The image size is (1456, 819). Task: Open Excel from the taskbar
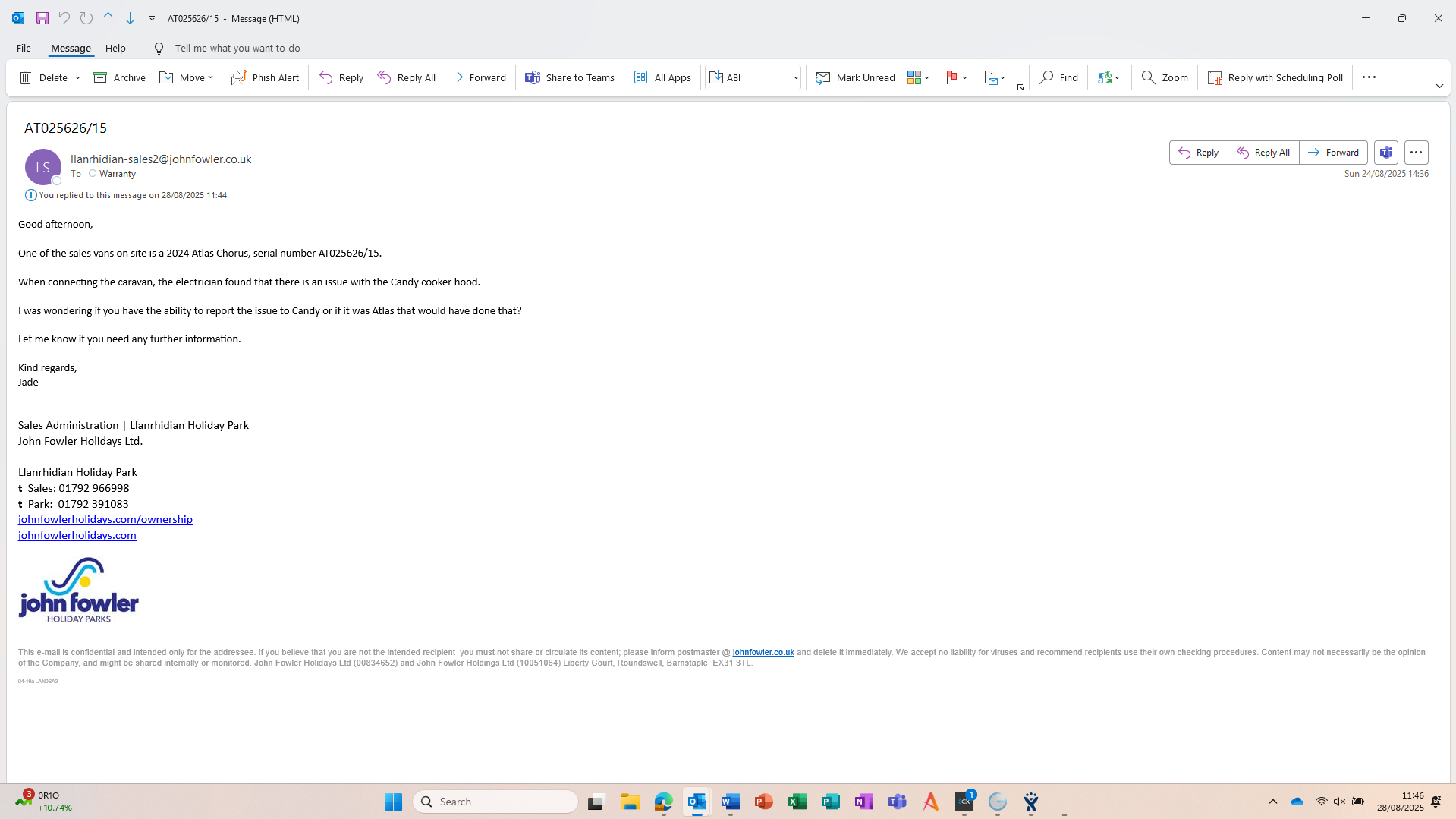797,802
